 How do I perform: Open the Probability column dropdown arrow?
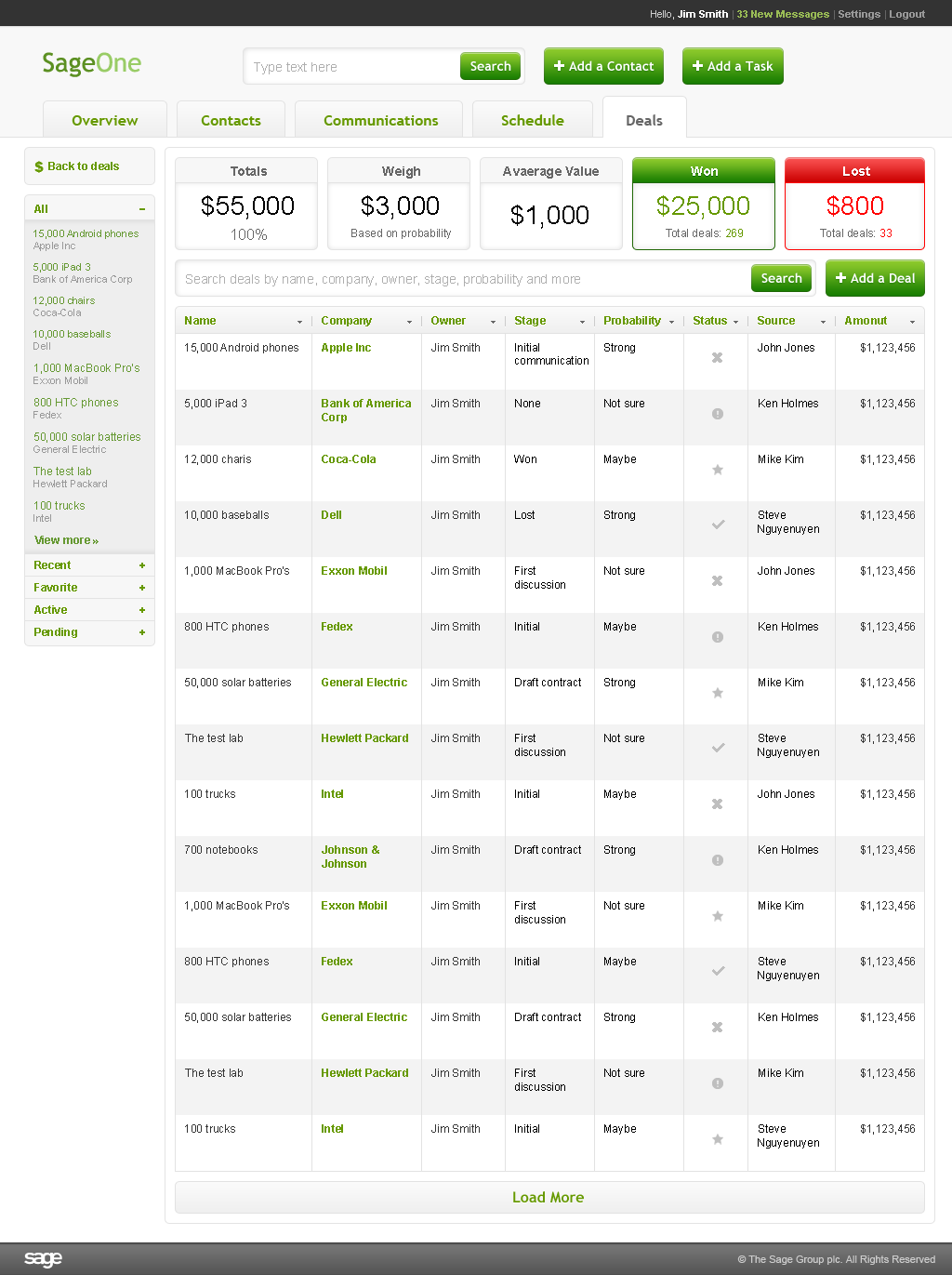tap(671, 322)
